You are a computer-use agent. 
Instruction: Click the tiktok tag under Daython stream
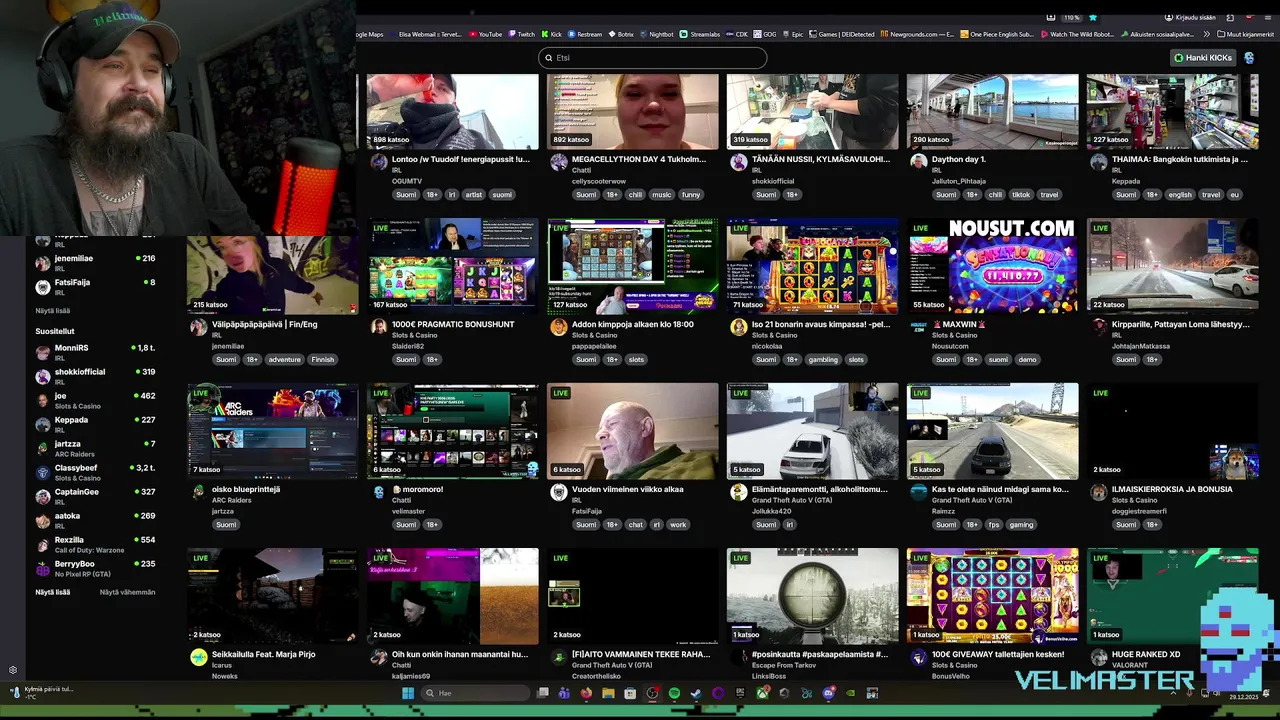coord(1020,194)
